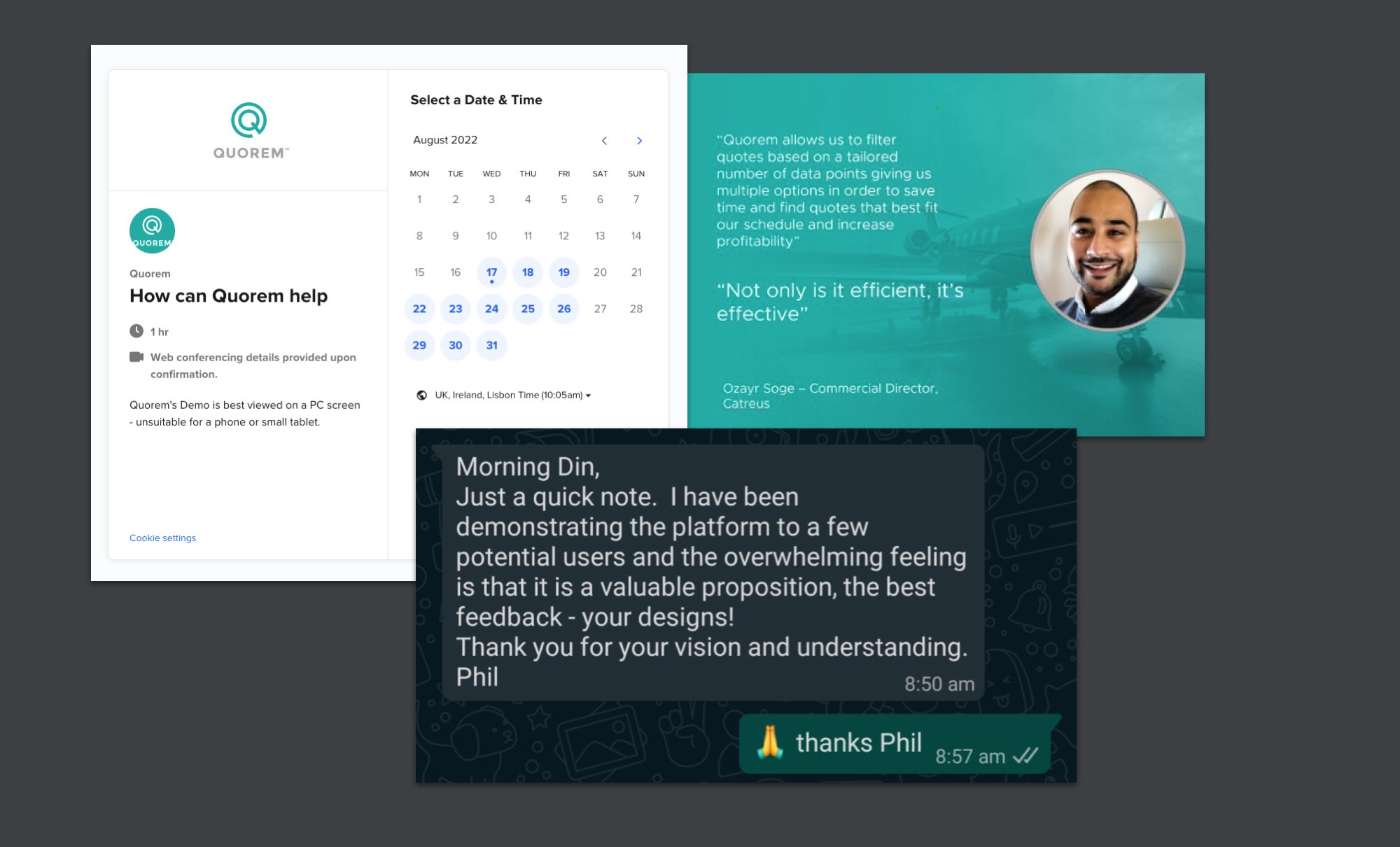Select August 23 on the calendar
1400x847 pixels.
tap(456, 309)
